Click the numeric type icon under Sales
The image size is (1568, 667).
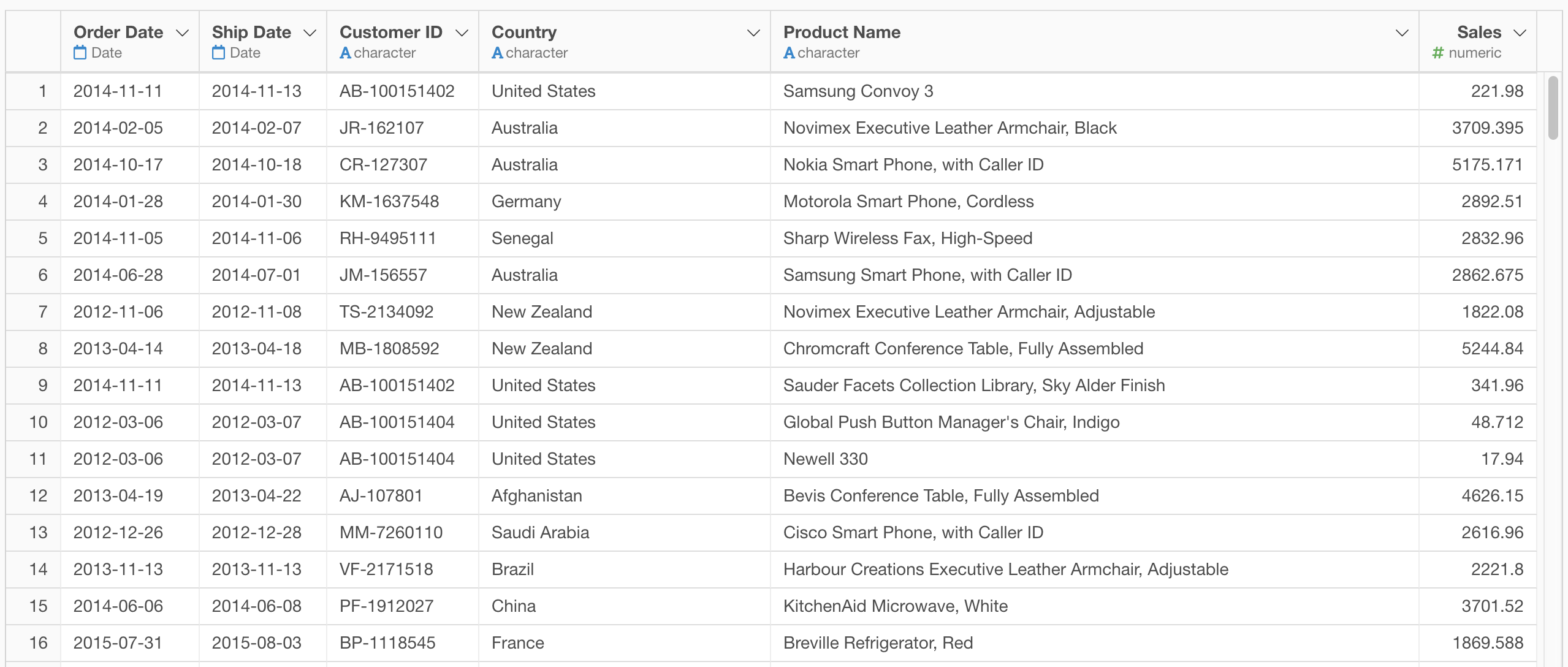pos(1438,52)
